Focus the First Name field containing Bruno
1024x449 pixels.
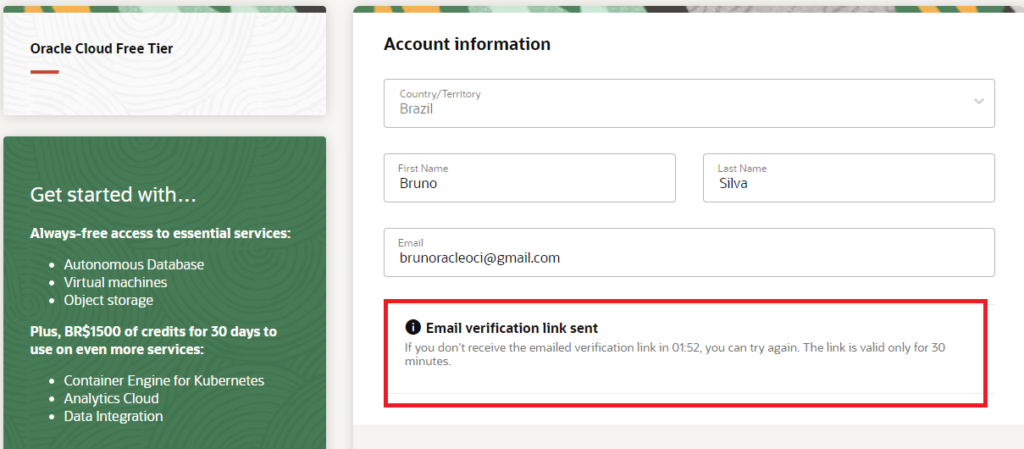click(530, 178)
